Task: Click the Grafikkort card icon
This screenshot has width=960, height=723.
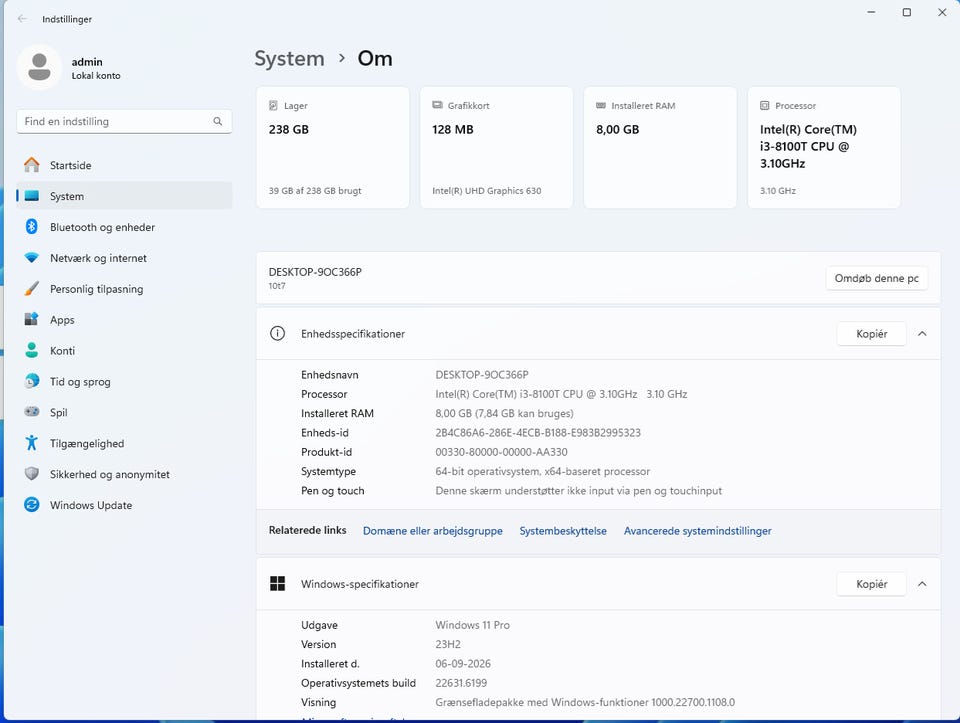Action: point(437,105)
